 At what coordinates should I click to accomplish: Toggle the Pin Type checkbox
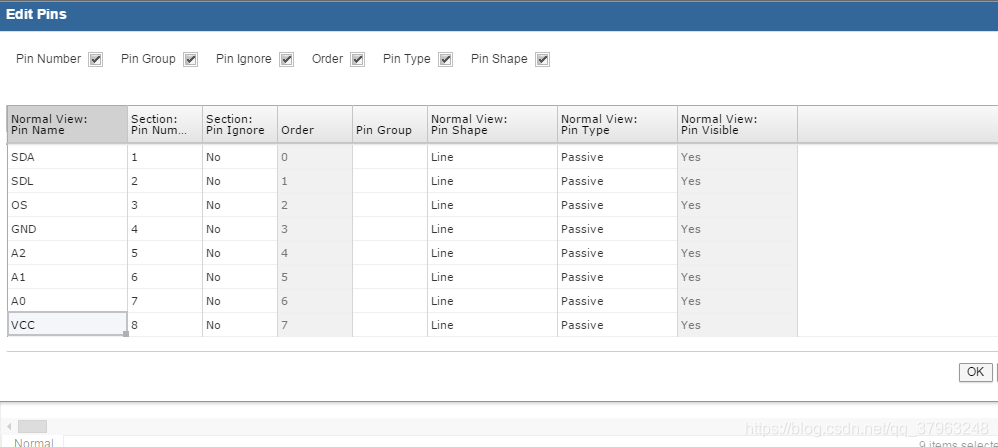(445, 59)
